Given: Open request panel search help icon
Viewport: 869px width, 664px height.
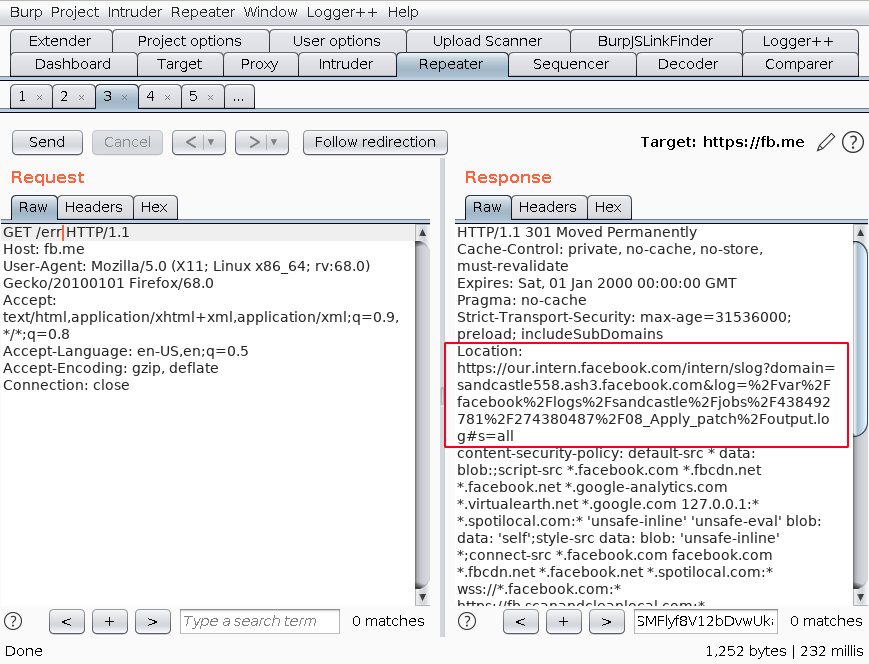Looking at the screenshot, I should pos(13,621).
